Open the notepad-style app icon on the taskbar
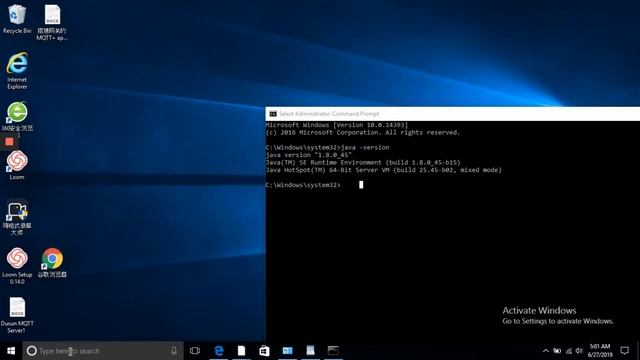 click(x=310, y=351)
